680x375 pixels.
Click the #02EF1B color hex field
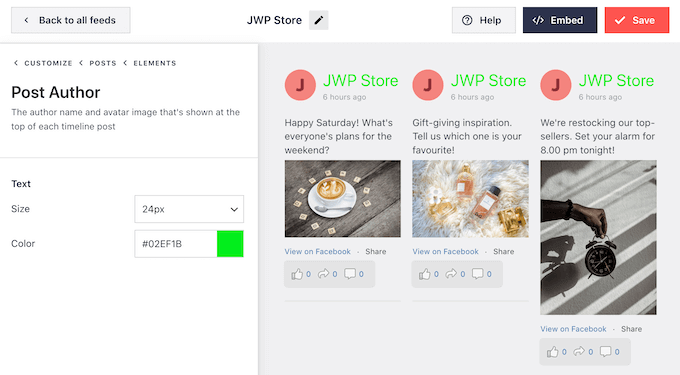pos(176,244)
